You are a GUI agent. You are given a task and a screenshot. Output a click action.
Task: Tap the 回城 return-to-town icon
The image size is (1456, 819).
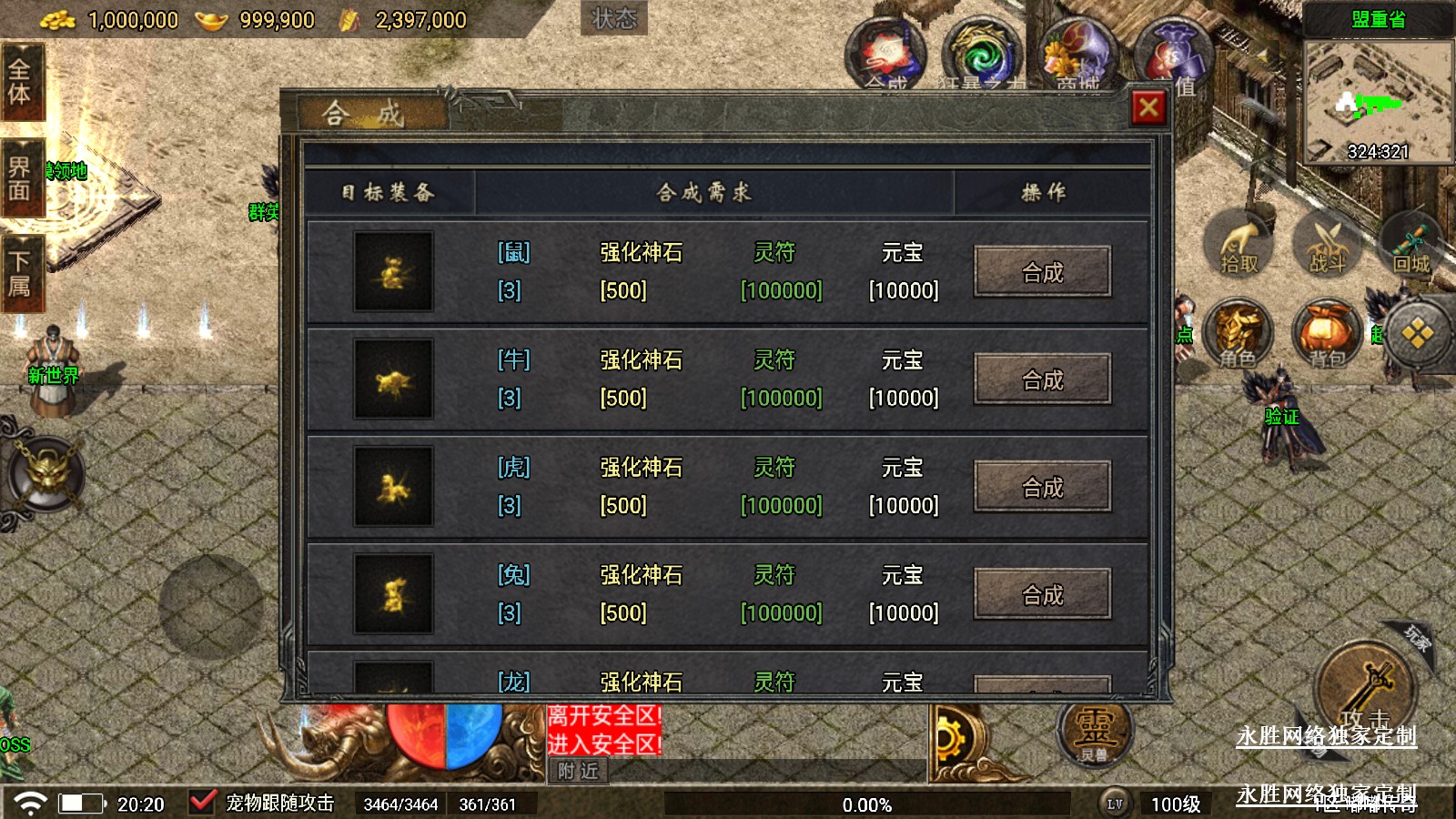1413,244
